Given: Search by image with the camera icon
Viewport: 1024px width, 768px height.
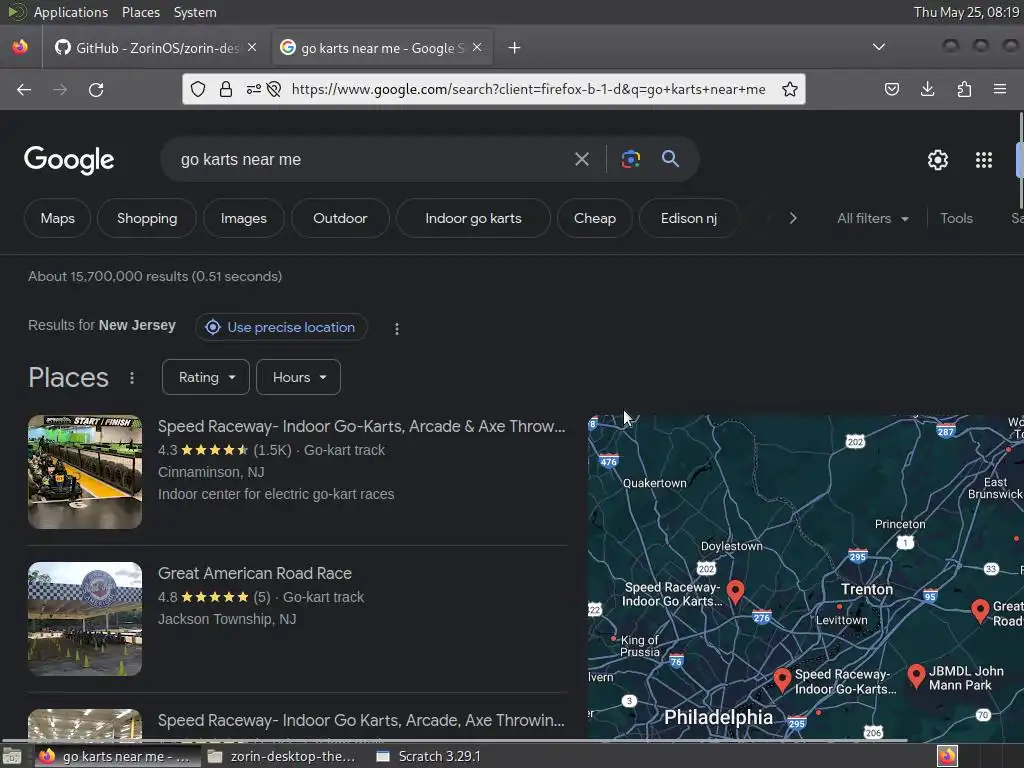Looking at the screenshot, I should coord(631,159).
